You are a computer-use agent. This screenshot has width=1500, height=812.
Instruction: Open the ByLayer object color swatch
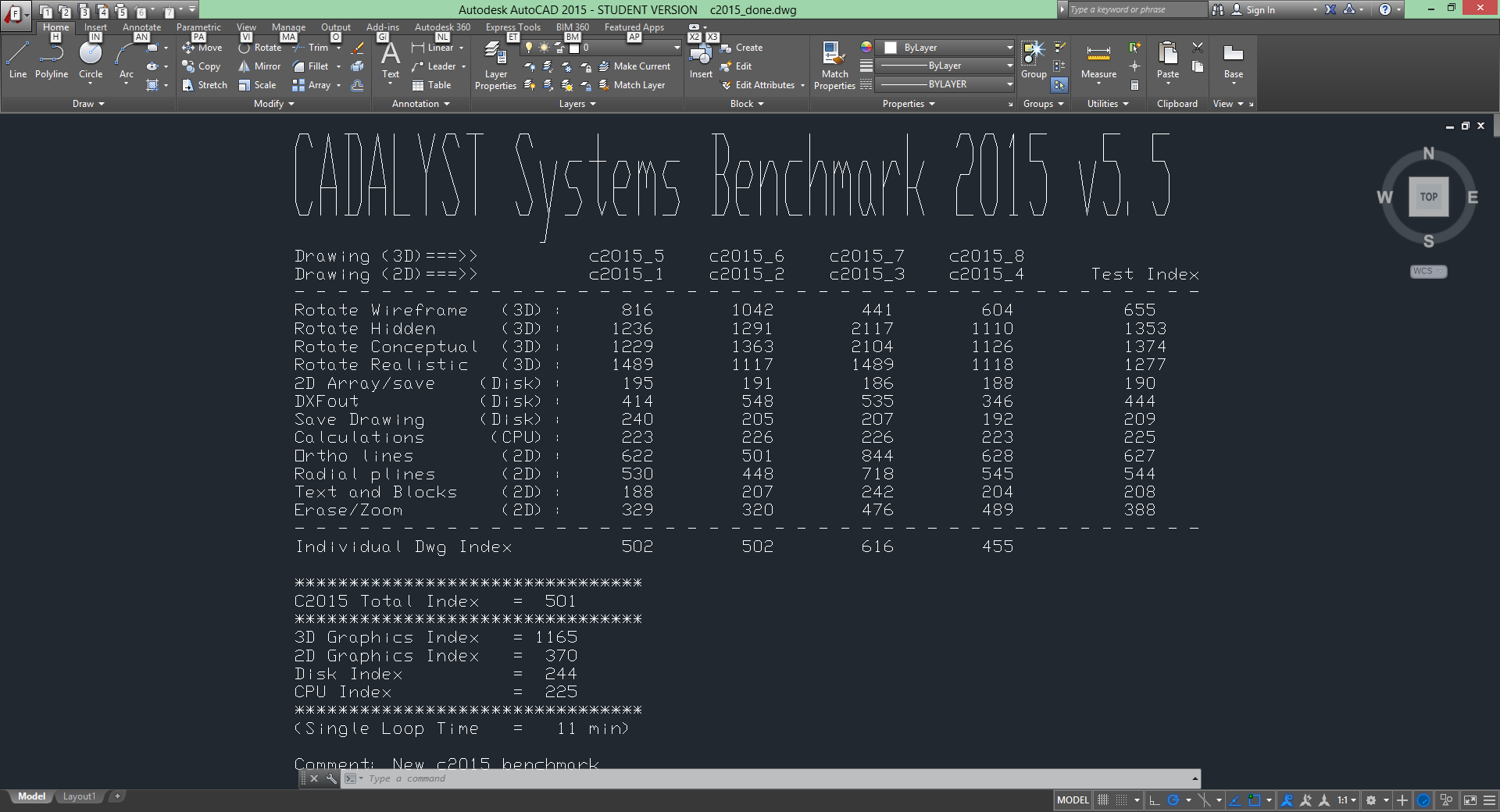click(945, 48)
